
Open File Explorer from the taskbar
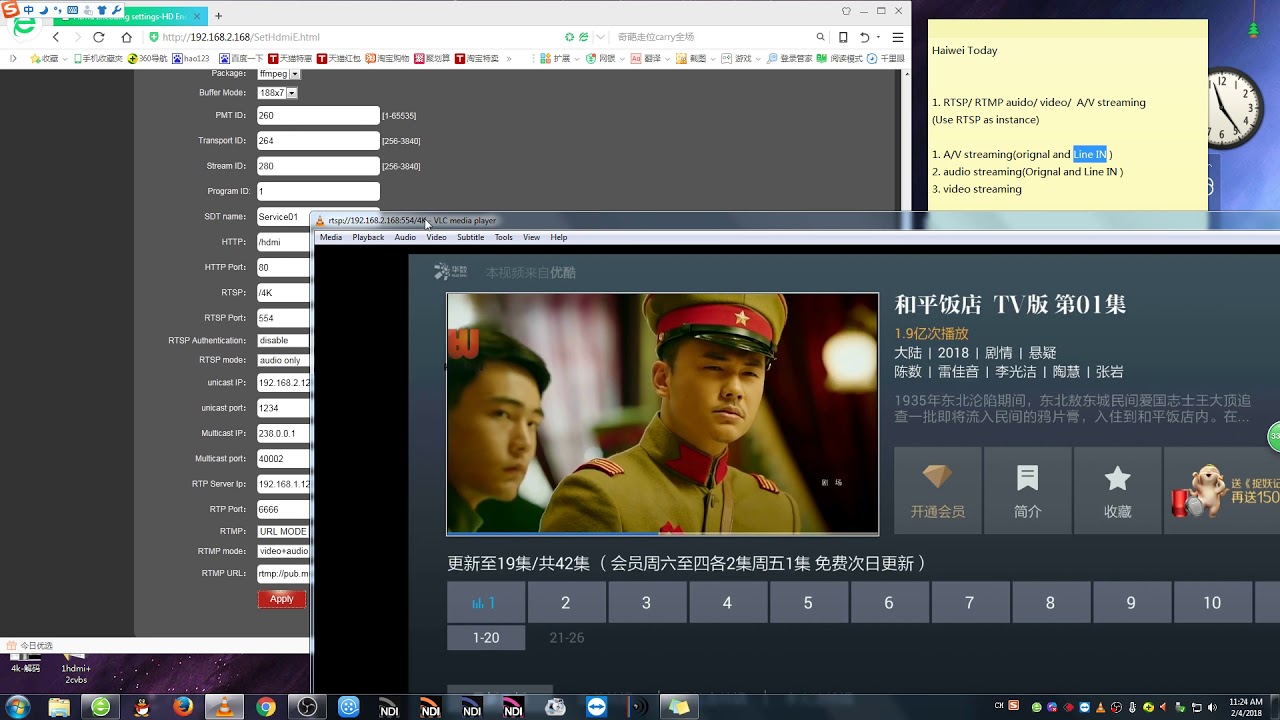pyautogui.click(x=59, y=707)
